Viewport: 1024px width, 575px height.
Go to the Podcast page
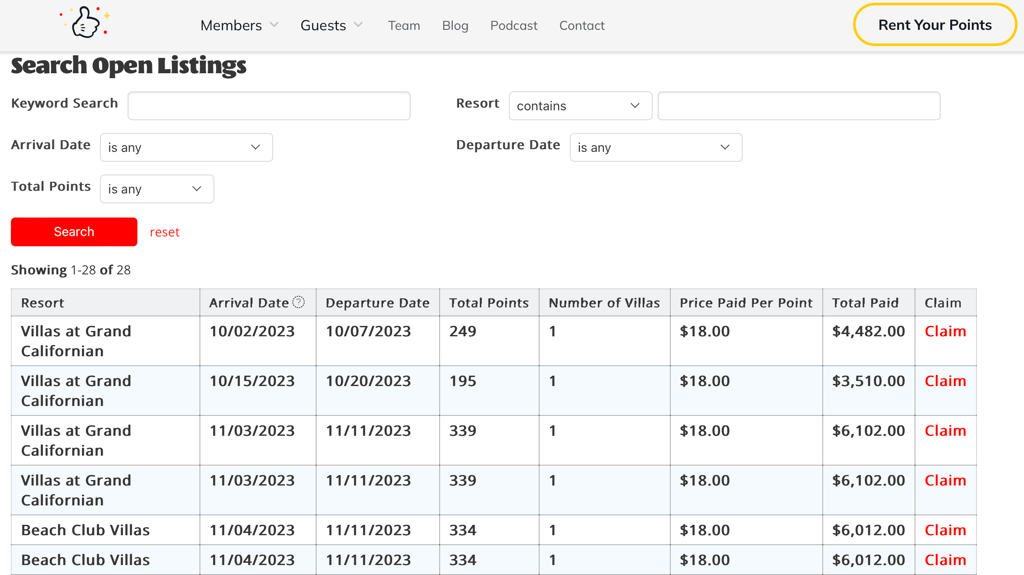tap(514, 25)
